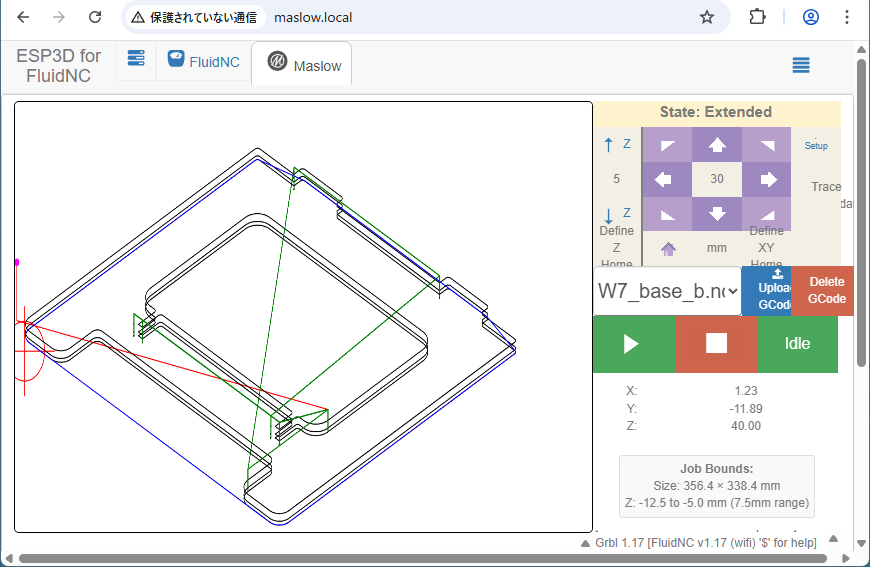Image resolution: width=870 pixels, height=567 pixels.
Task: Open the browser profile menu
Action: (x=811, y=17)
